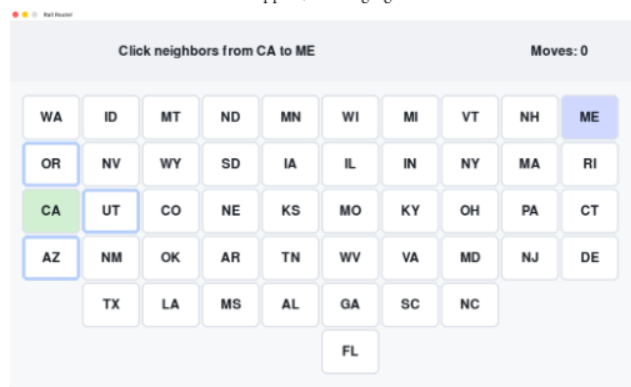
Task: Select the IL state tile
Action: (350, 164)
